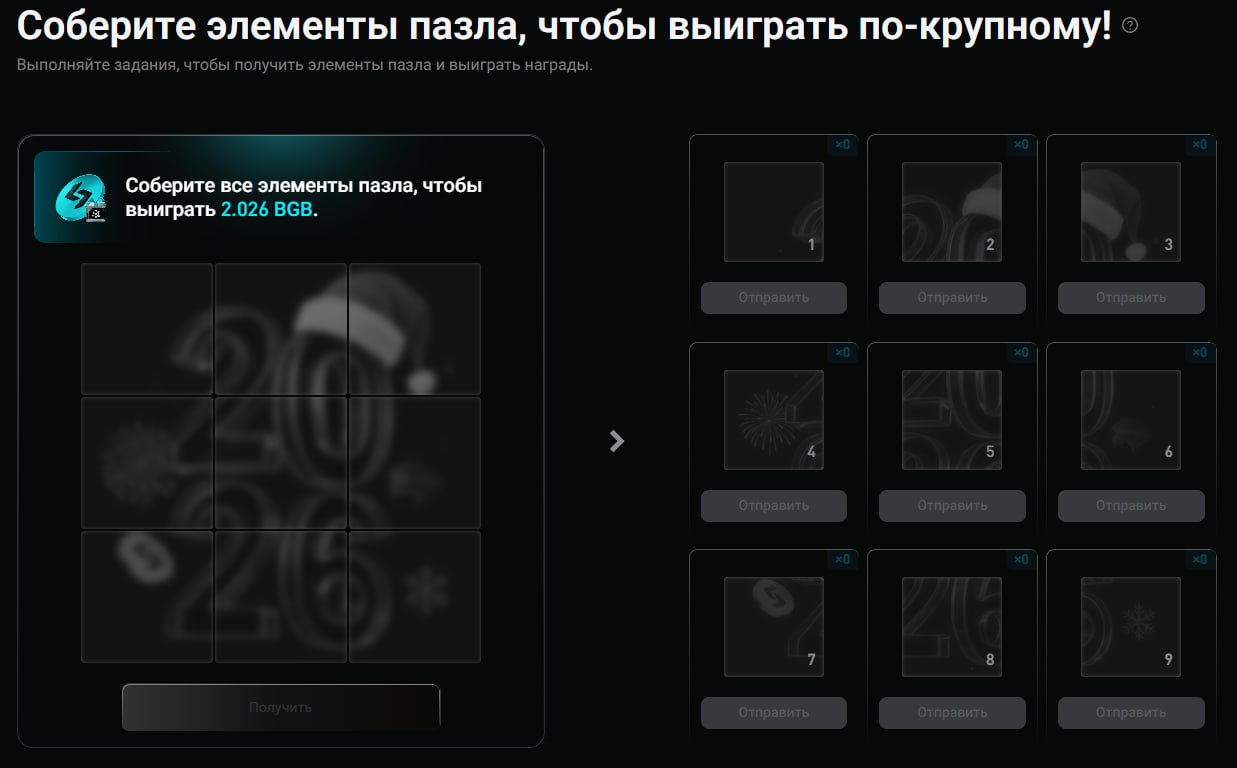Open the "2.026 BGB" reward link
The width and height of the screenshot is (1237, 768).
tap(268, 210)
